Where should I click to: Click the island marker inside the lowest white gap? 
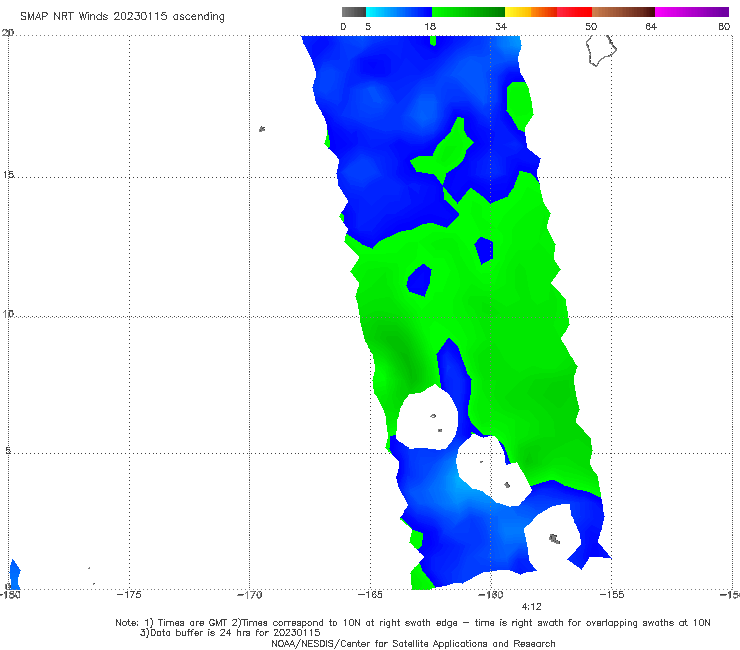pos(555,538)
